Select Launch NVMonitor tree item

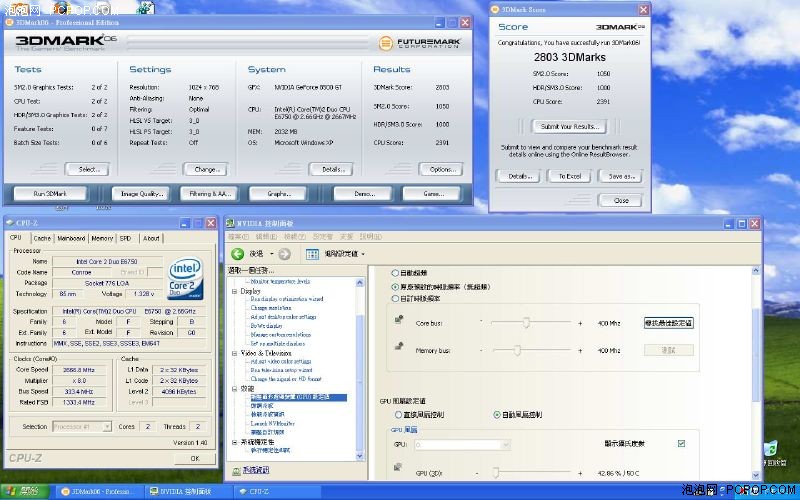(272, 423)
